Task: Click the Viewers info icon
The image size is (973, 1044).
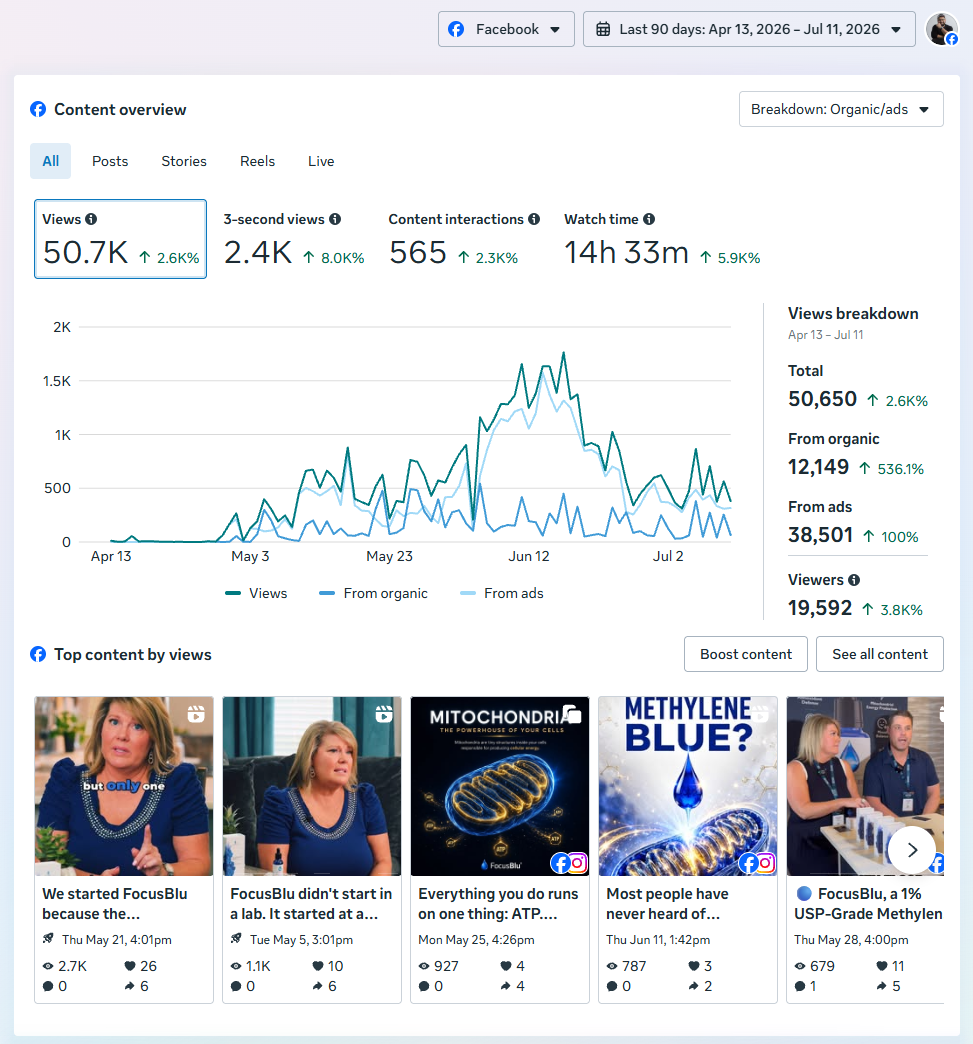Action: pyautogui.click(x=854, y=580)
